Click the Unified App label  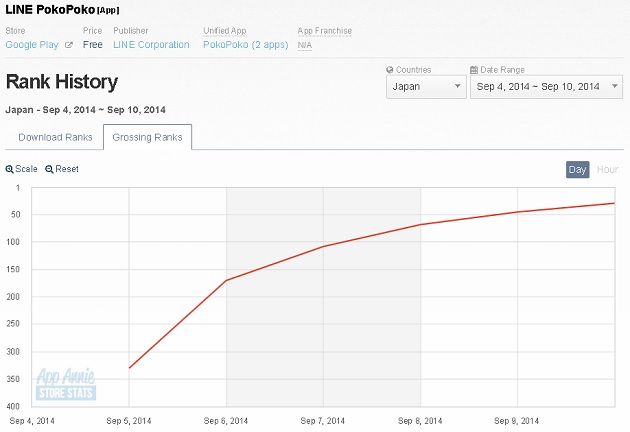[x=225, y=31]
